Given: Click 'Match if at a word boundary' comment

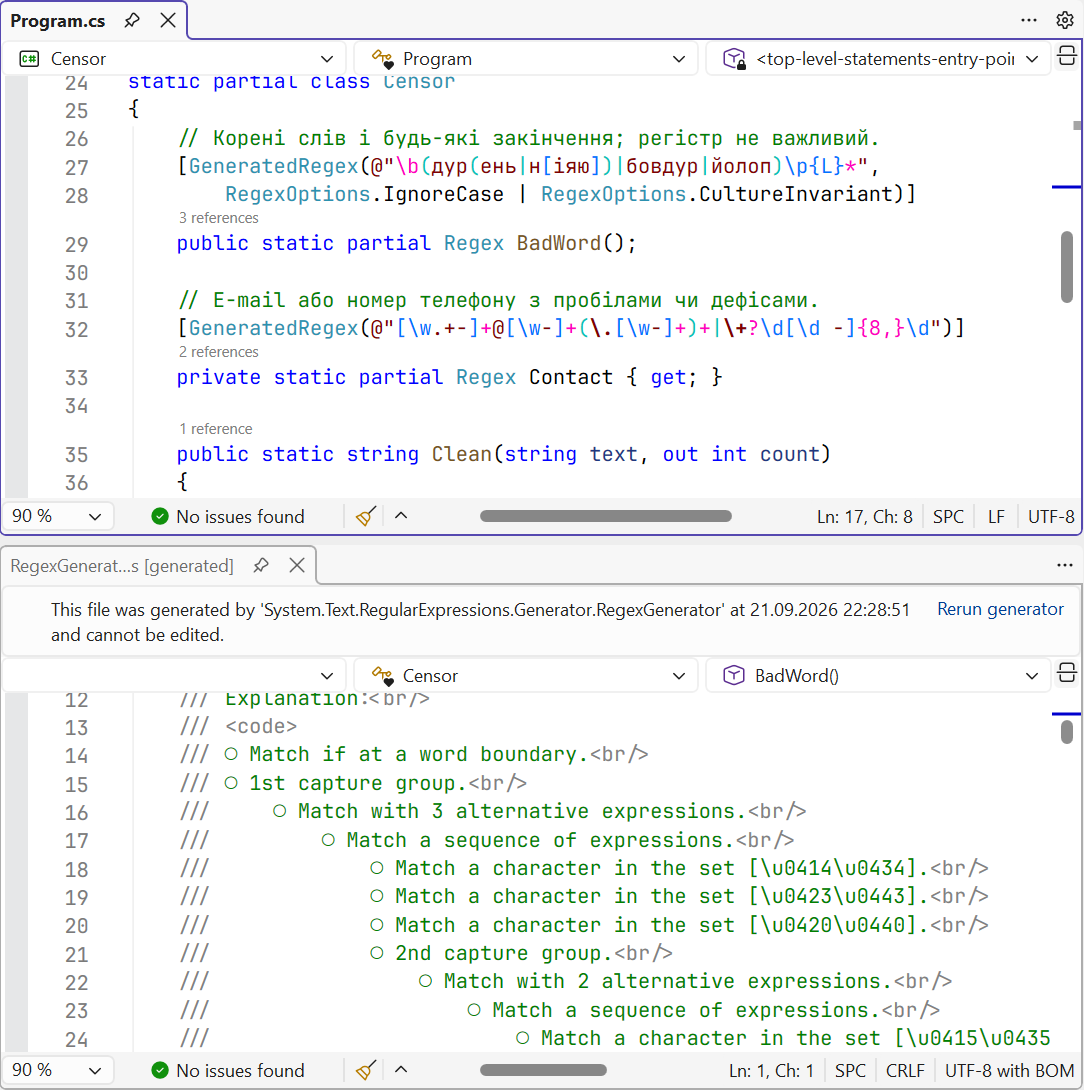Looking at the screenshot, I should pyautogui.click(x=419, y=755).
